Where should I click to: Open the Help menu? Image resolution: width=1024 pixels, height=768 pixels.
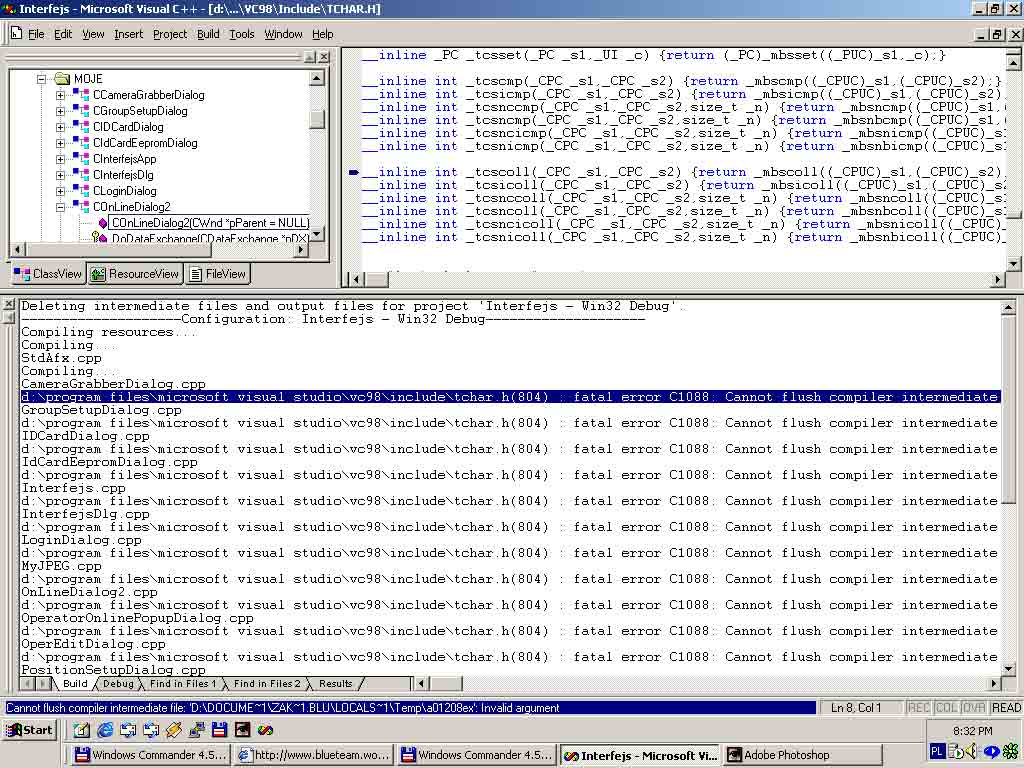pos(322,34)
